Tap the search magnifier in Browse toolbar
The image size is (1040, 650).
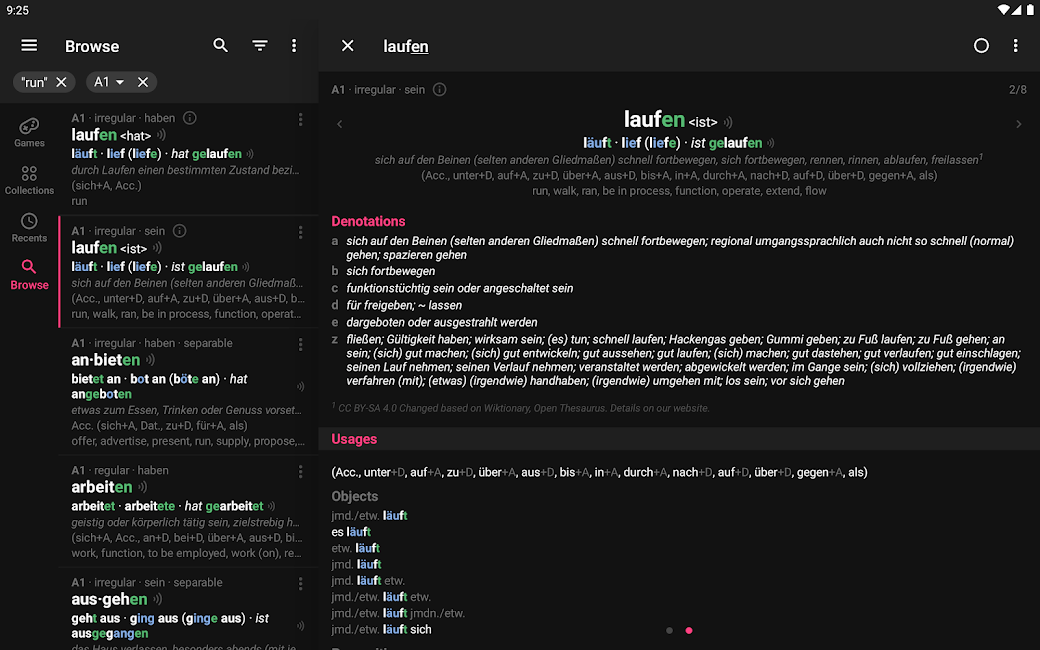(221, 46)
